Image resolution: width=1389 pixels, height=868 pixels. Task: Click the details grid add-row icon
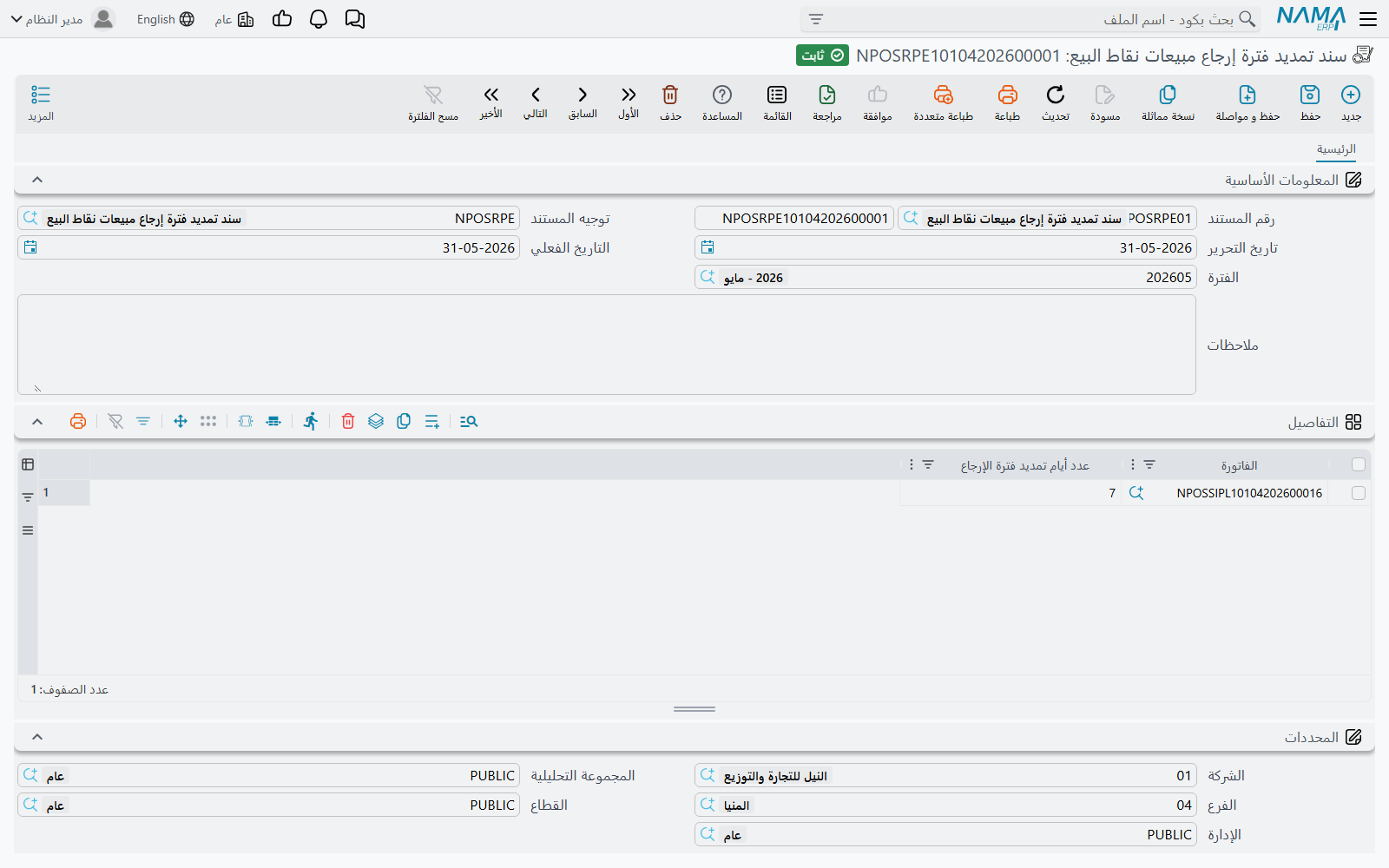point(431,421)
